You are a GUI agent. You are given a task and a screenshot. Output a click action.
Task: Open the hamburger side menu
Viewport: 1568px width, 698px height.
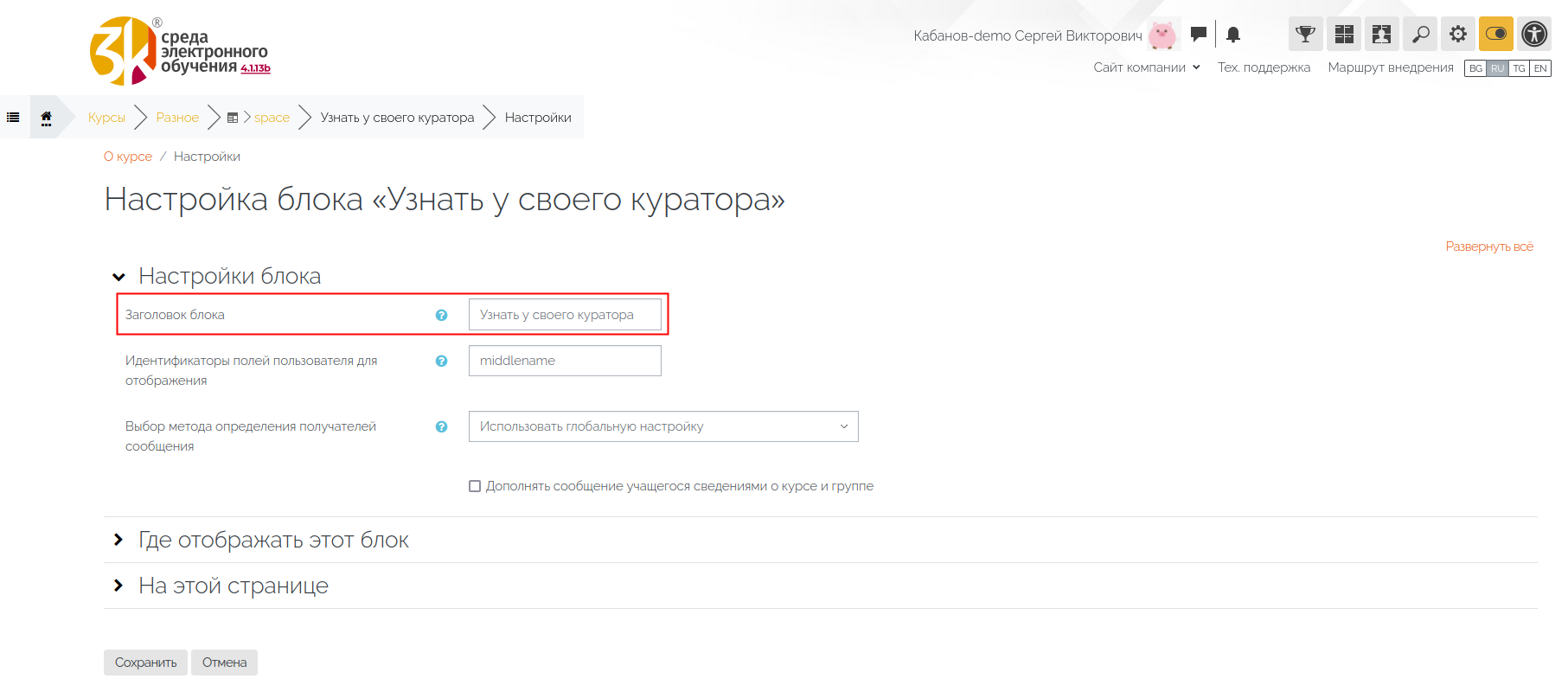coord(13,118)
